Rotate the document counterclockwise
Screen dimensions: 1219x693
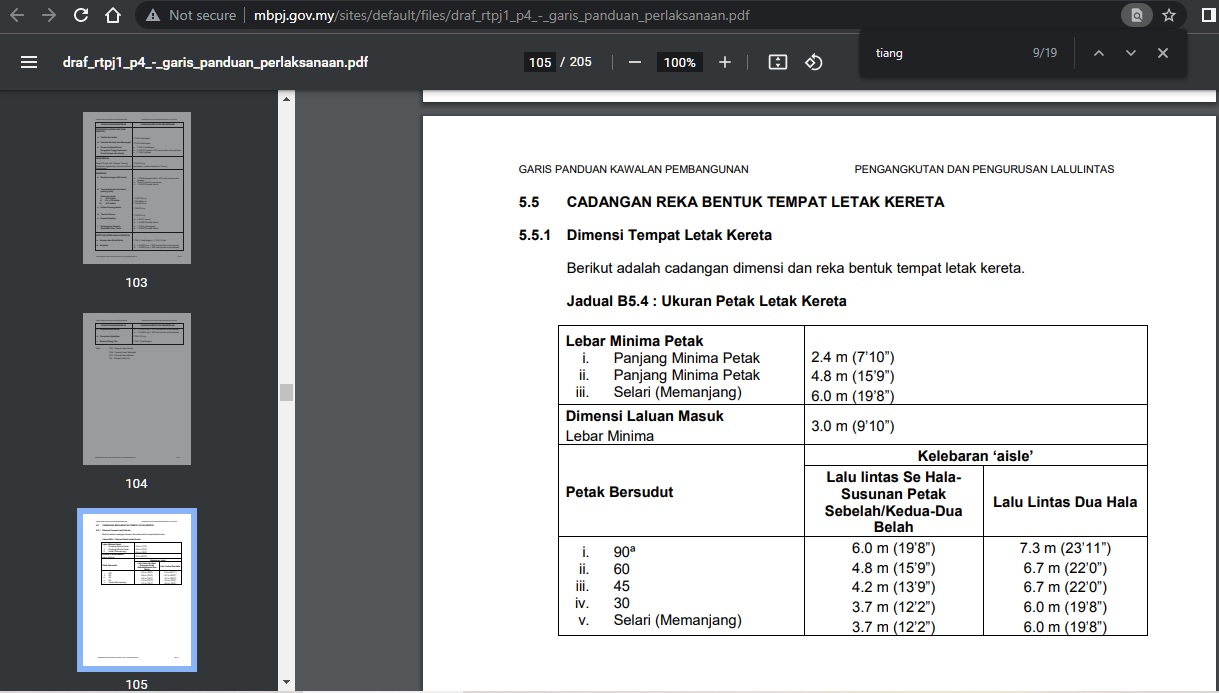click(x=814, y=62)
